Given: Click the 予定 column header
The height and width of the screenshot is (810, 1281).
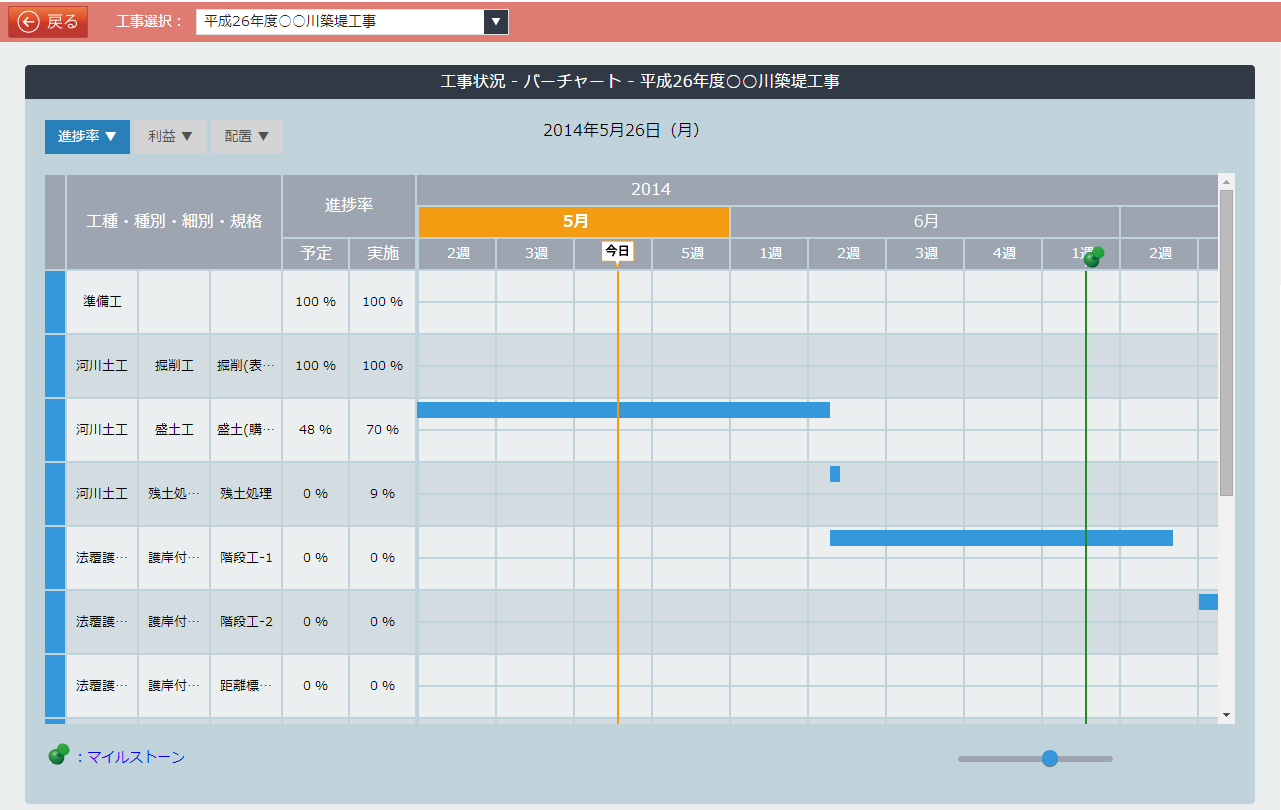Looking at the screenshot, I should tap(316, 254).
